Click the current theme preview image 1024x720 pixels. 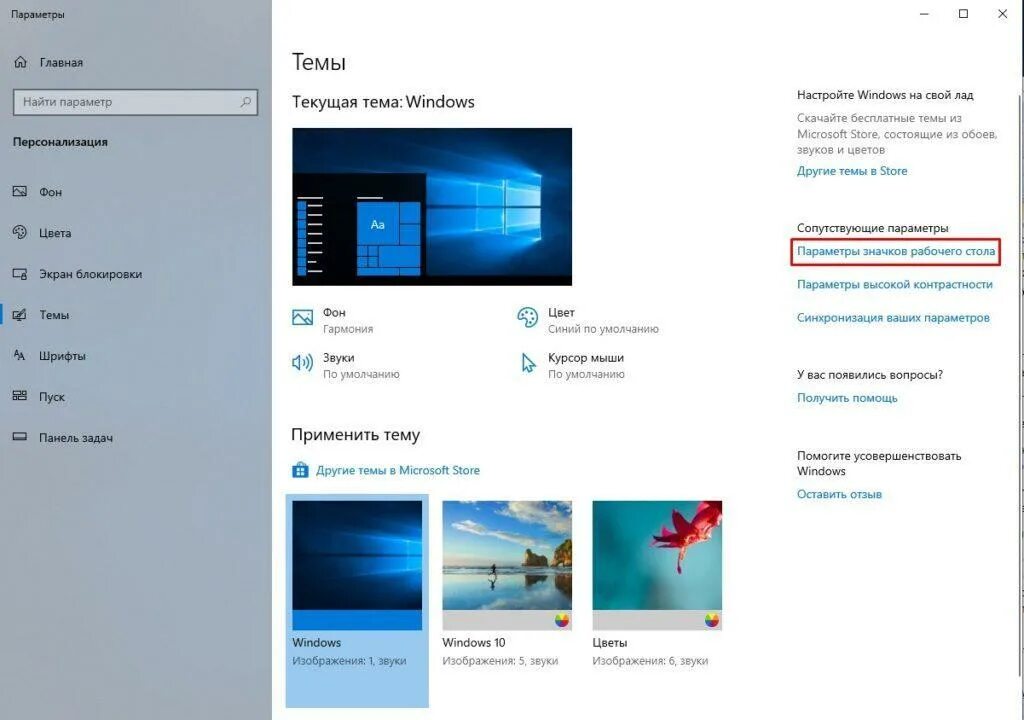[432, 206]
